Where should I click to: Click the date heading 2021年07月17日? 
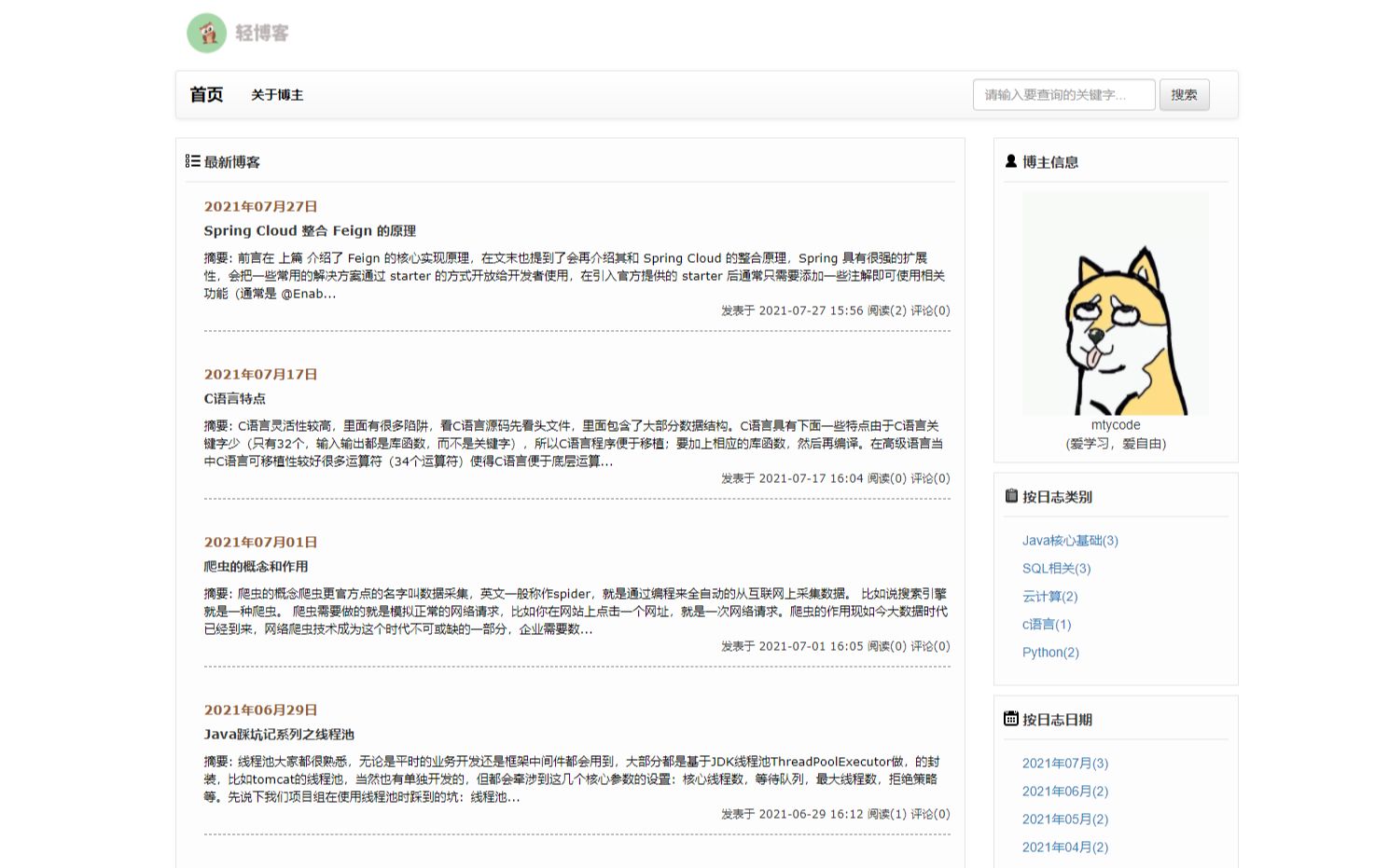261,375
